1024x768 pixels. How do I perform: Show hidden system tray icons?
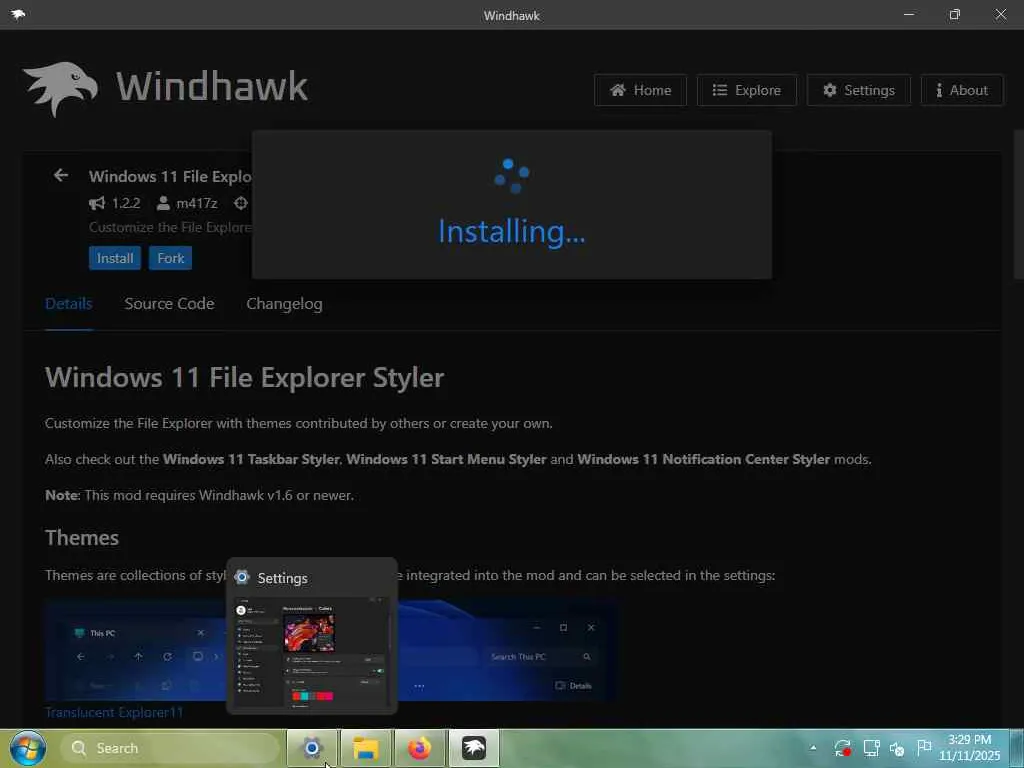813,748
